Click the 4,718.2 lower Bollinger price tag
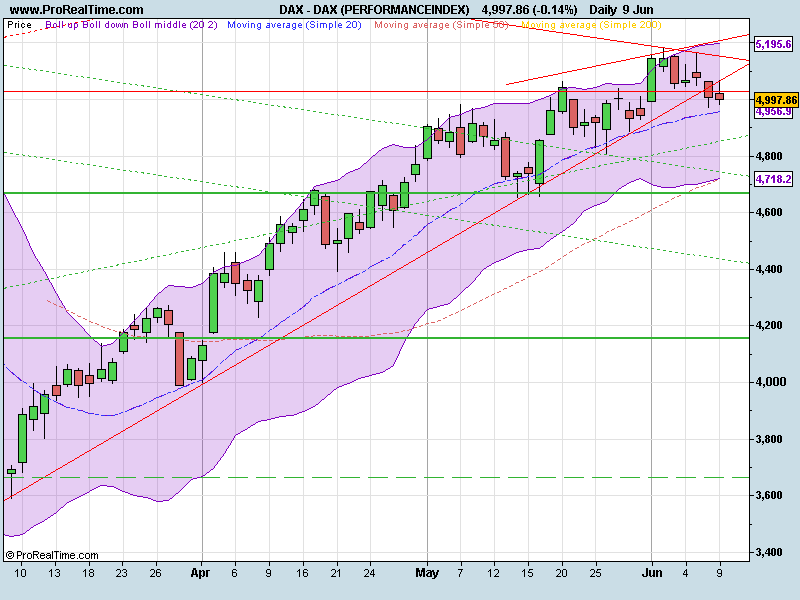800x600 pixels. click(x=773, y=179)
